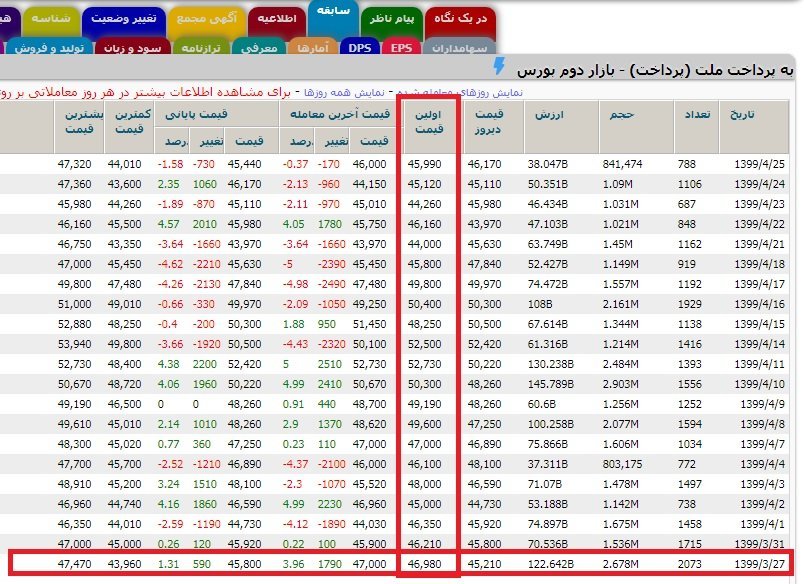Click the blue lightning bolt icon

click(500, 67)
